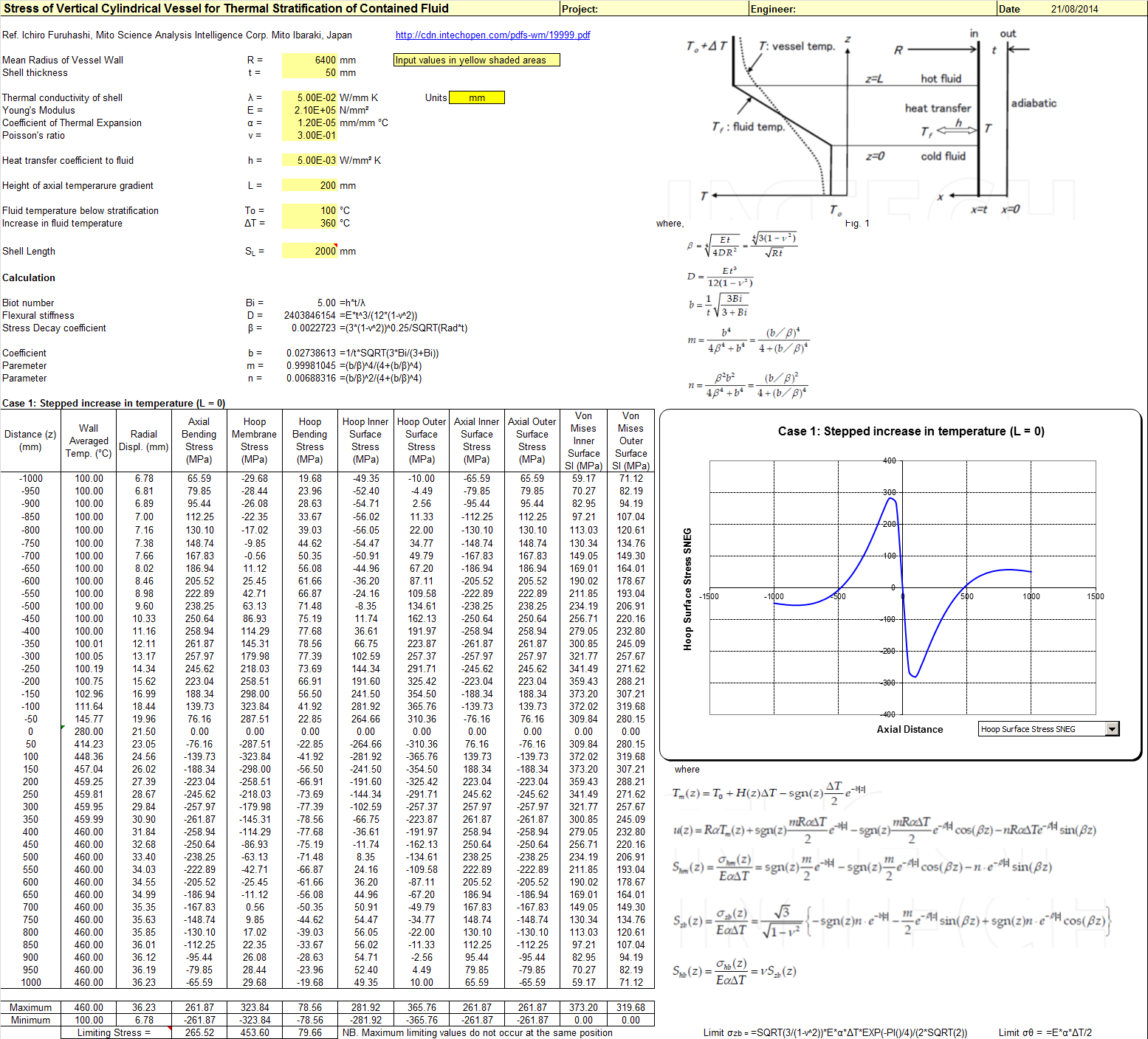Select the thermal conductivity cell 5.00E-02
Viewport: 1148px width, 1039px height.
click(309, 97)
